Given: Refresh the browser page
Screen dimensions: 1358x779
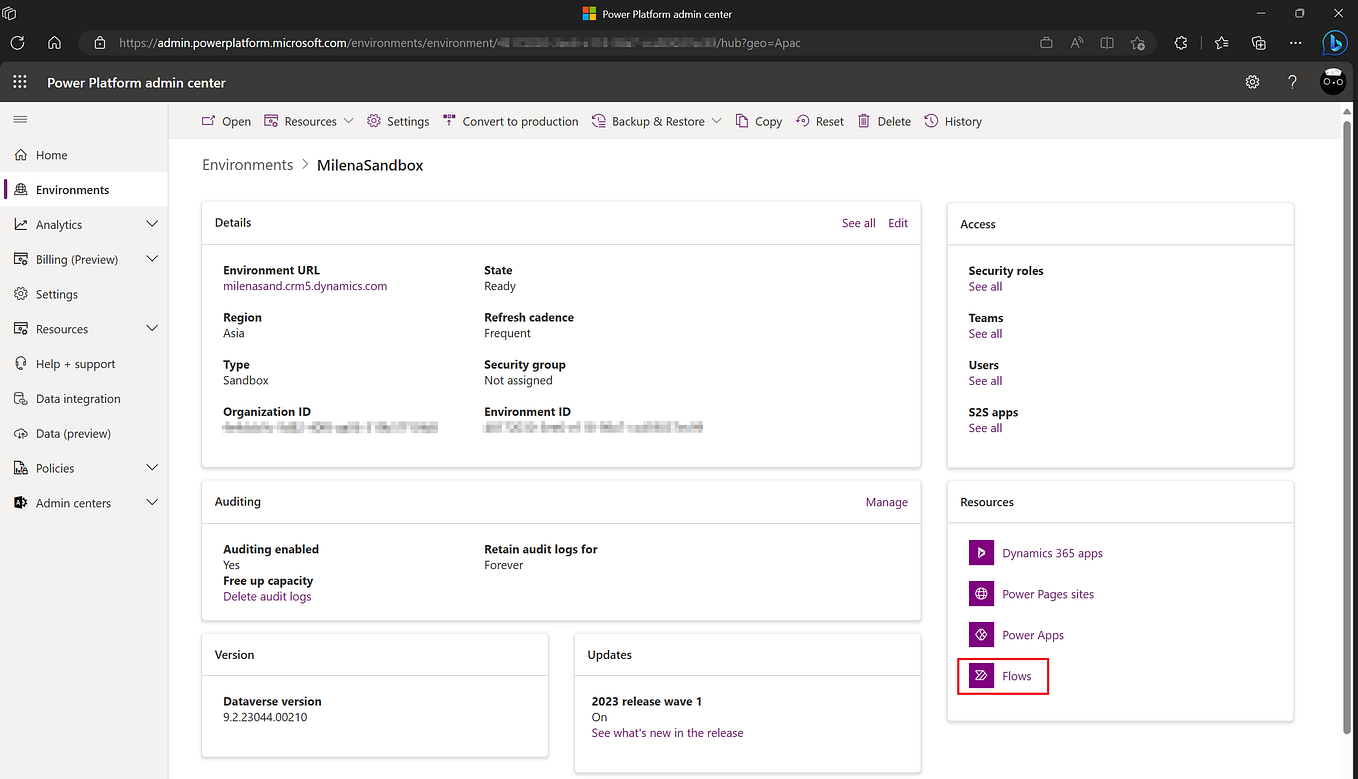Looking at the screenshot, I should click(x=18, y=43).
